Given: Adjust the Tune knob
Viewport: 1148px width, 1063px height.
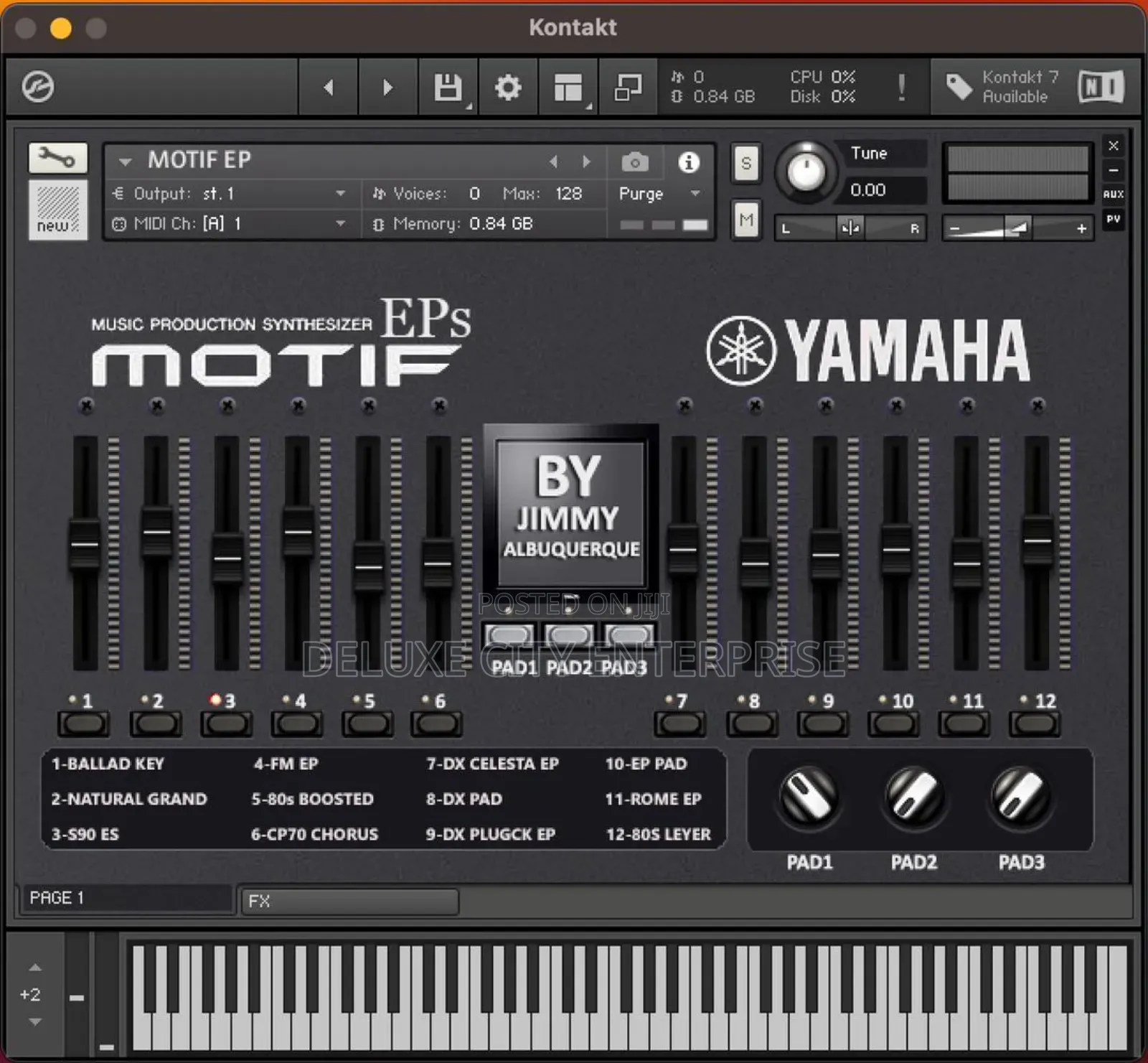Looking at the screenshot, I should point(806,171).
